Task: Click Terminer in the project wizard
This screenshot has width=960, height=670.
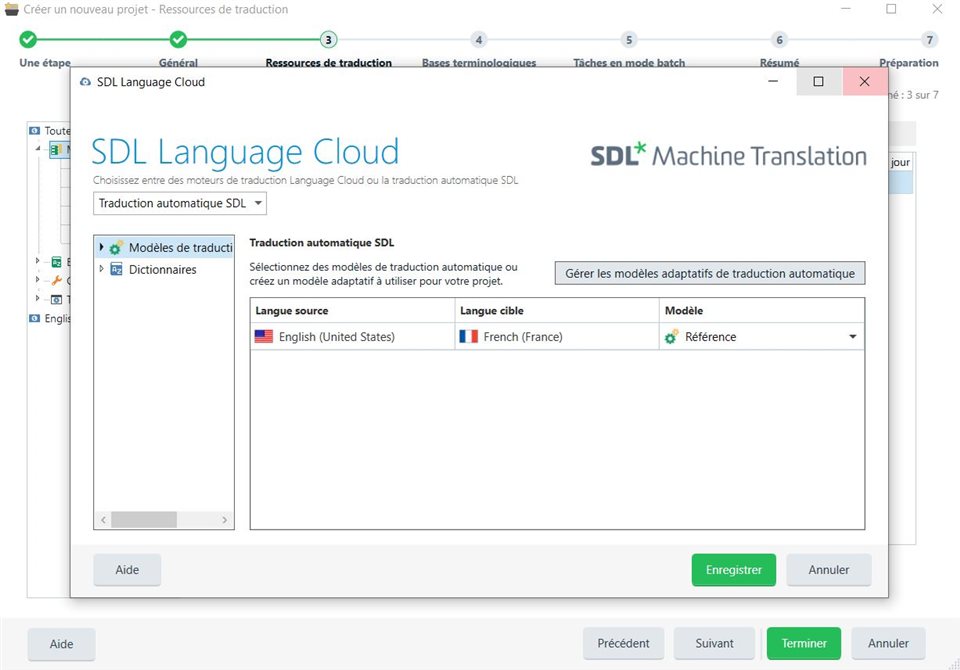Action: 804,643
